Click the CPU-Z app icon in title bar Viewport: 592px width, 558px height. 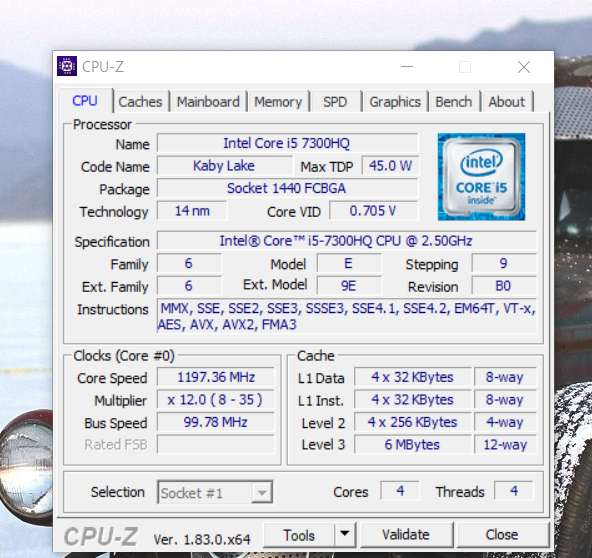(67, 66)
